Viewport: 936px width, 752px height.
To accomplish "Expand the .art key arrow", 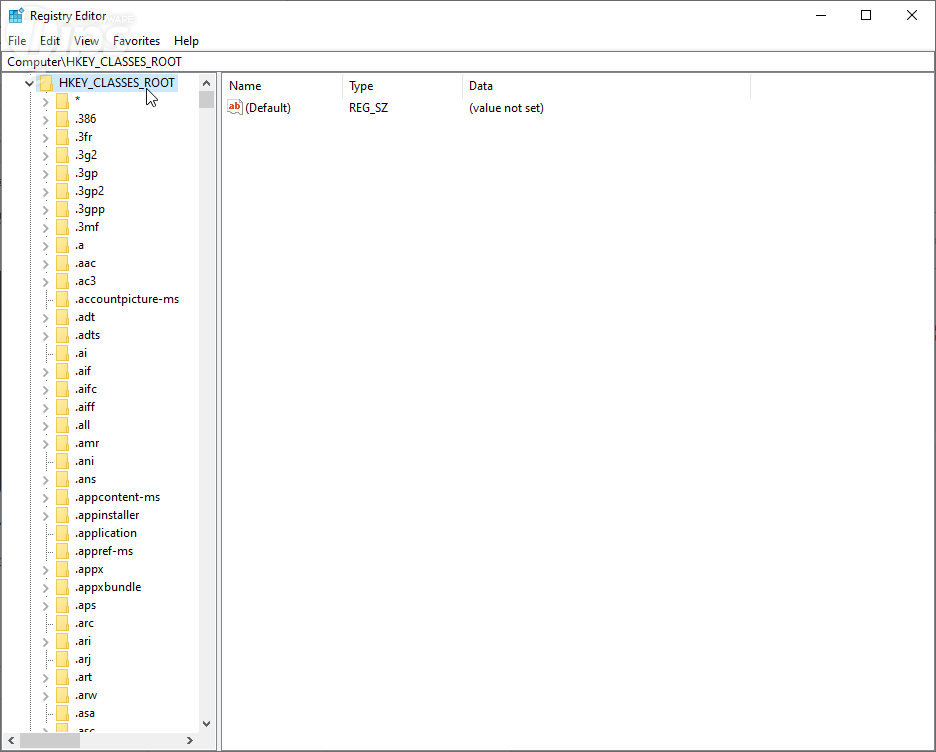I will point(45,678).
